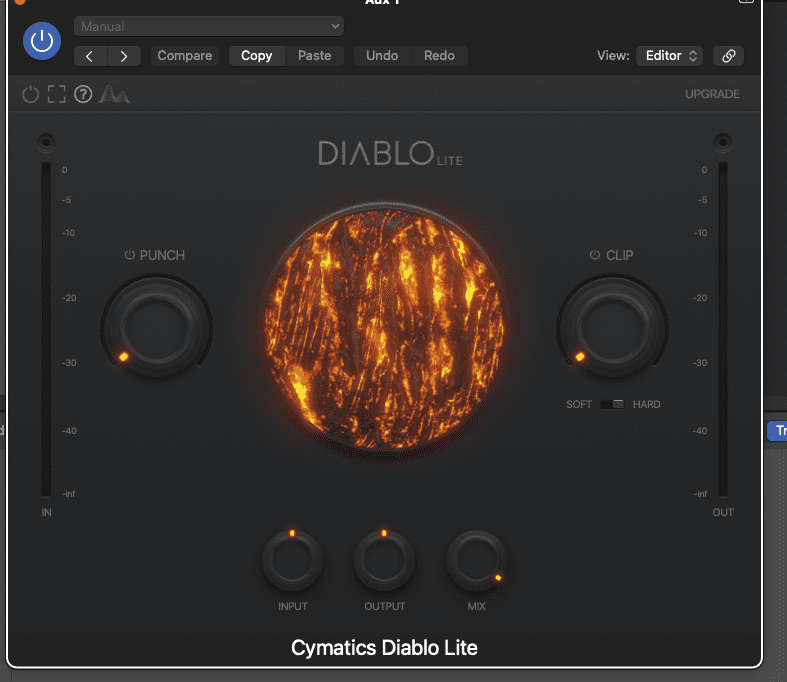Screen dimensions: 787x682
Task: Click the SOFT label
Action: click(579, 404)
